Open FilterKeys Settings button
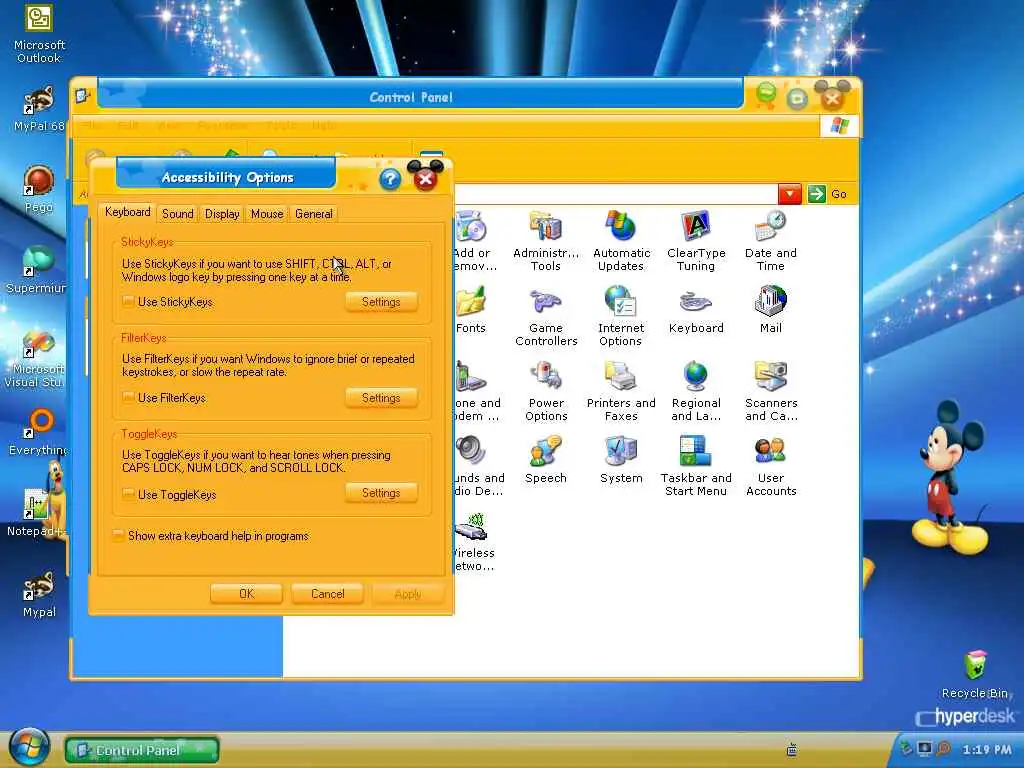This screenshot has height=768, width=1024. [x=381, y=398]
